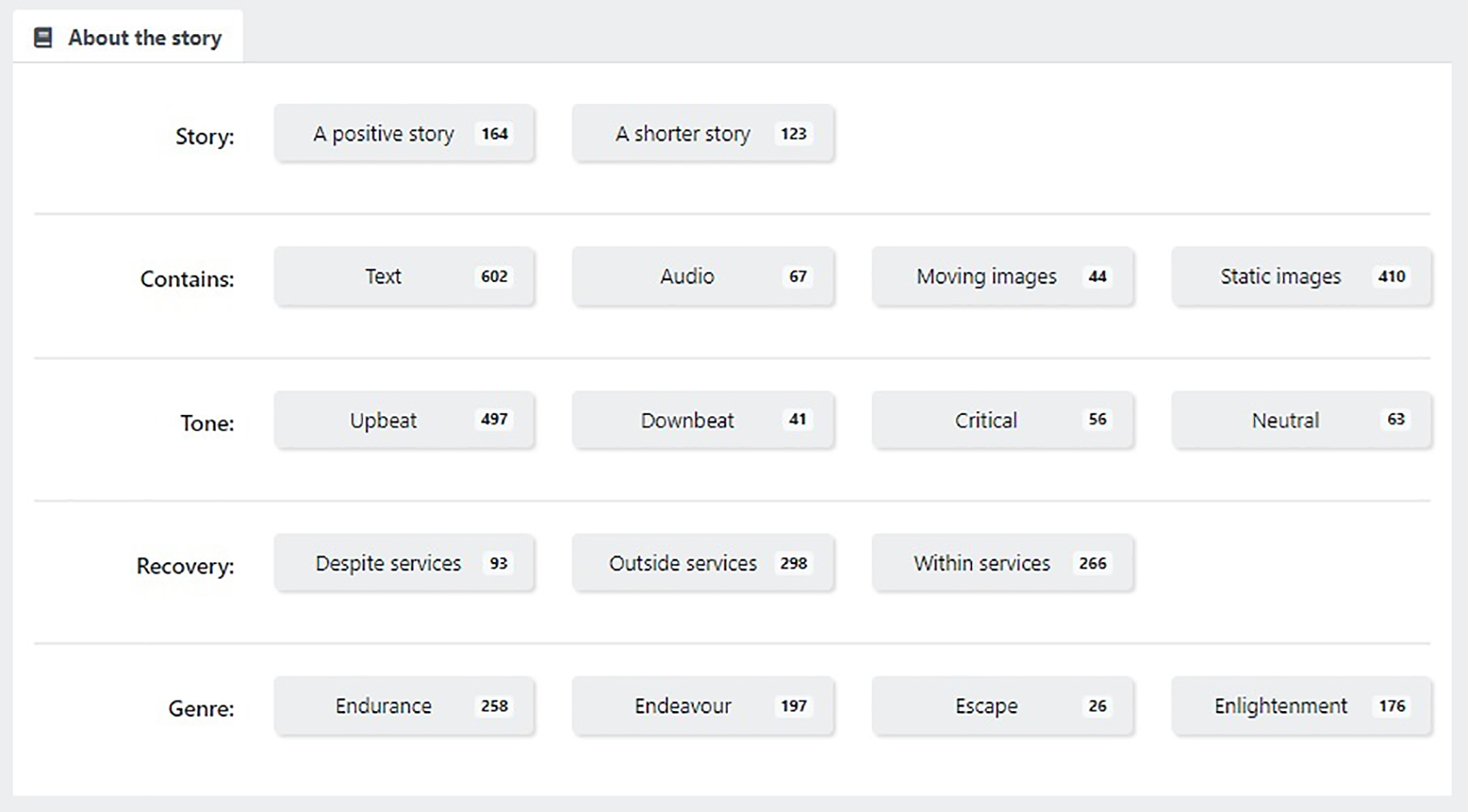Choose Within services recovery option
Screen dimensions: 1468x812
click(x=1002, y=563)
